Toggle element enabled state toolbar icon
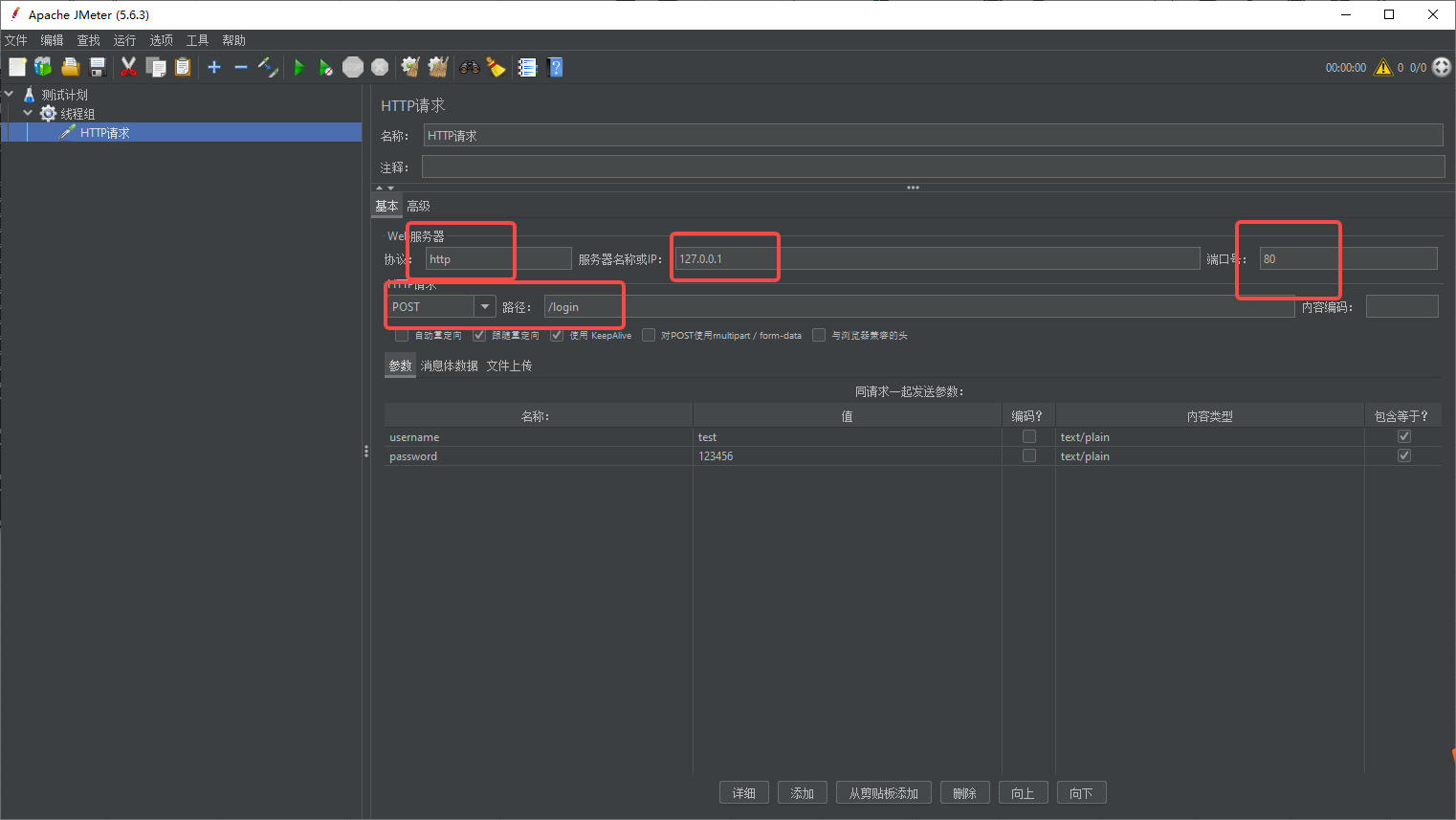Image resolution: width=1456 pixels, height=820 pixels. (269, 67)
